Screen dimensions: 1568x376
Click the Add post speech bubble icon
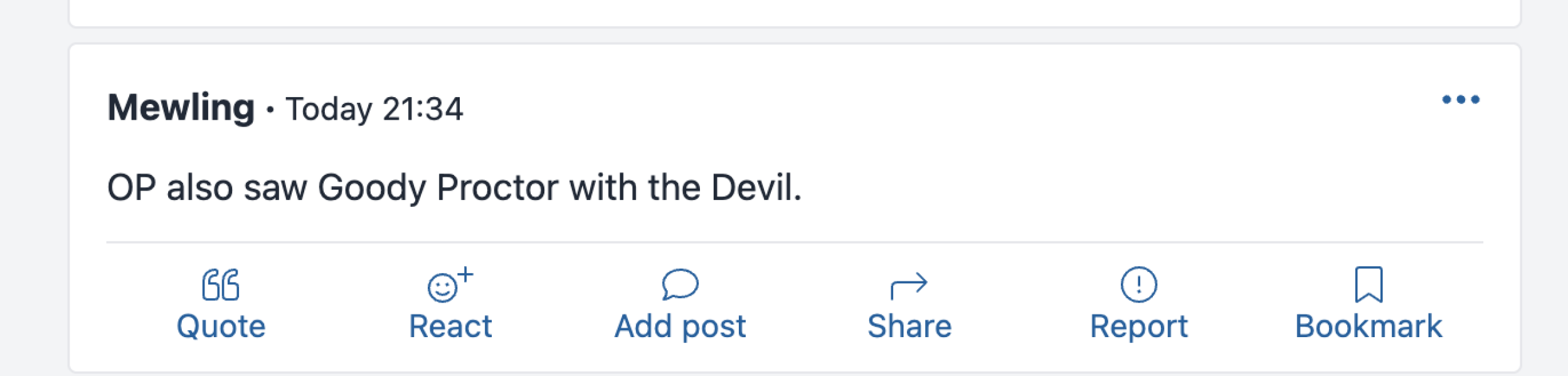(680, 285)
